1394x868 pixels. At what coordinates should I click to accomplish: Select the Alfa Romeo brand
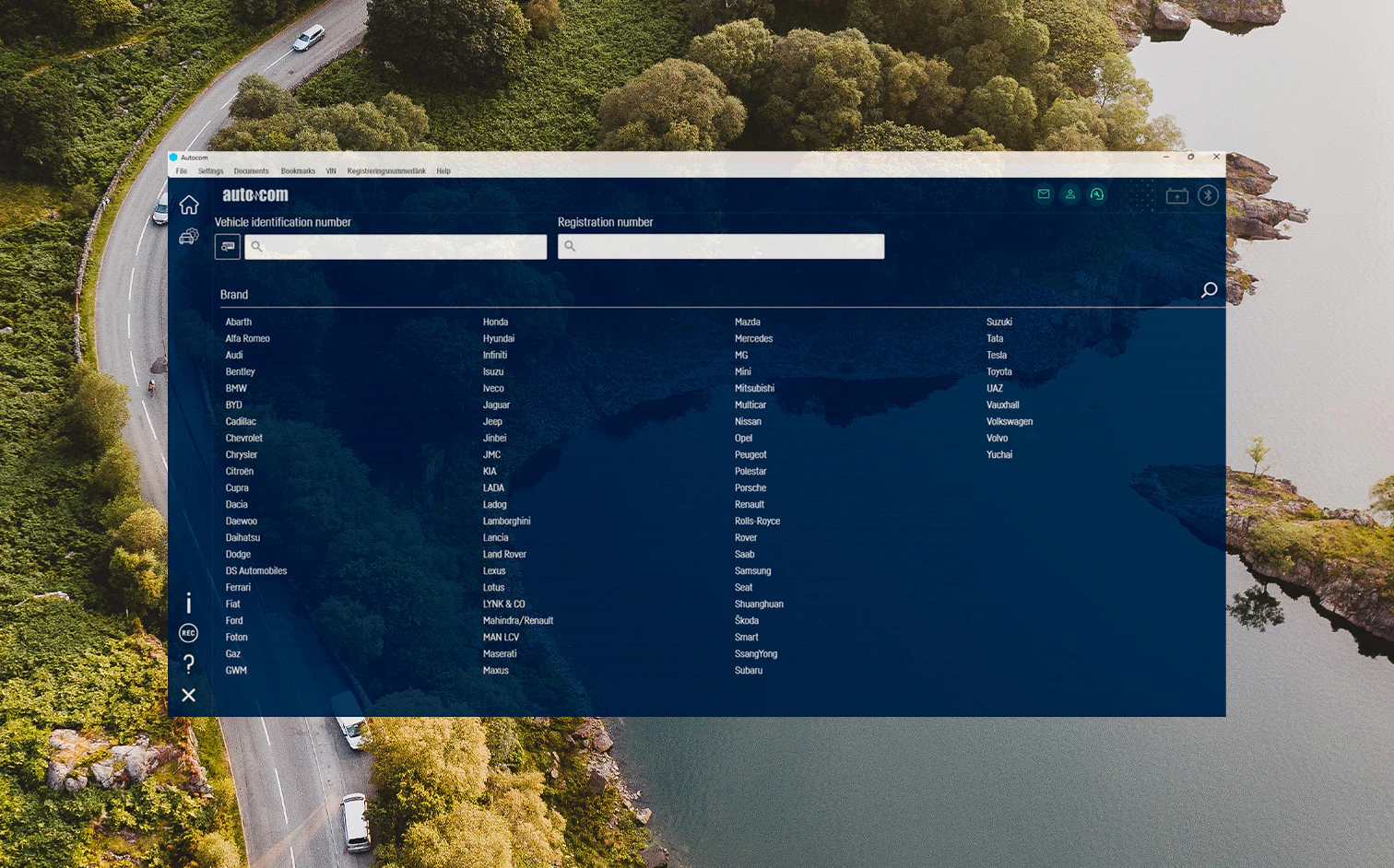tap(248, 338)
